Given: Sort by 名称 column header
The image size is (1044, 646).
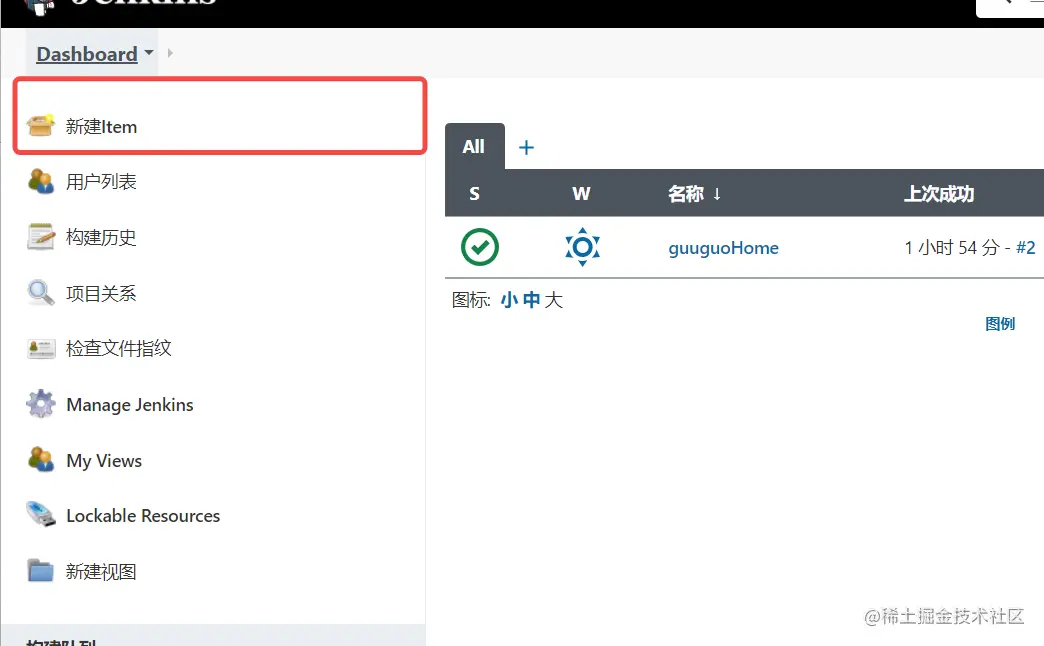Looking at the screenshot, I should 694,194.
